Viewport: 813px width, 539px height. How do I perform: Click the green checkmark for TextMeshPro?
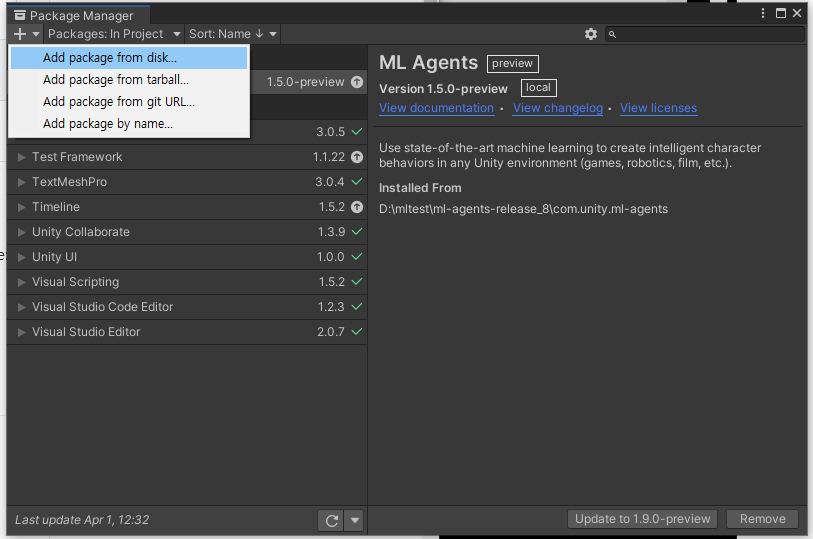coord(357,181)
